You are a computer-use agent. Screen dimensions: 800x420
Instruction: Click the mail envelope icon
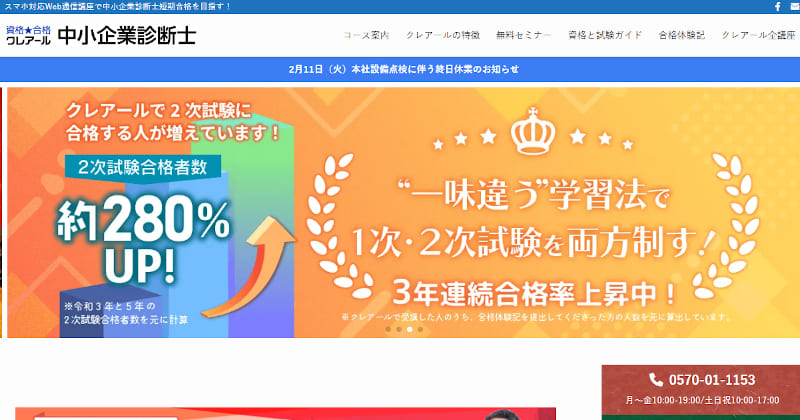pyautogui.click(x=795, y=7)
